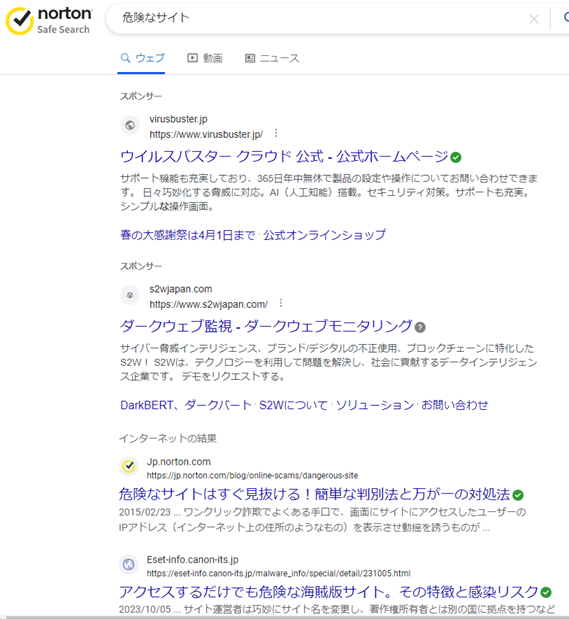Open the ソリューション sitelink

pyautogui.click(x=375, y=405)
